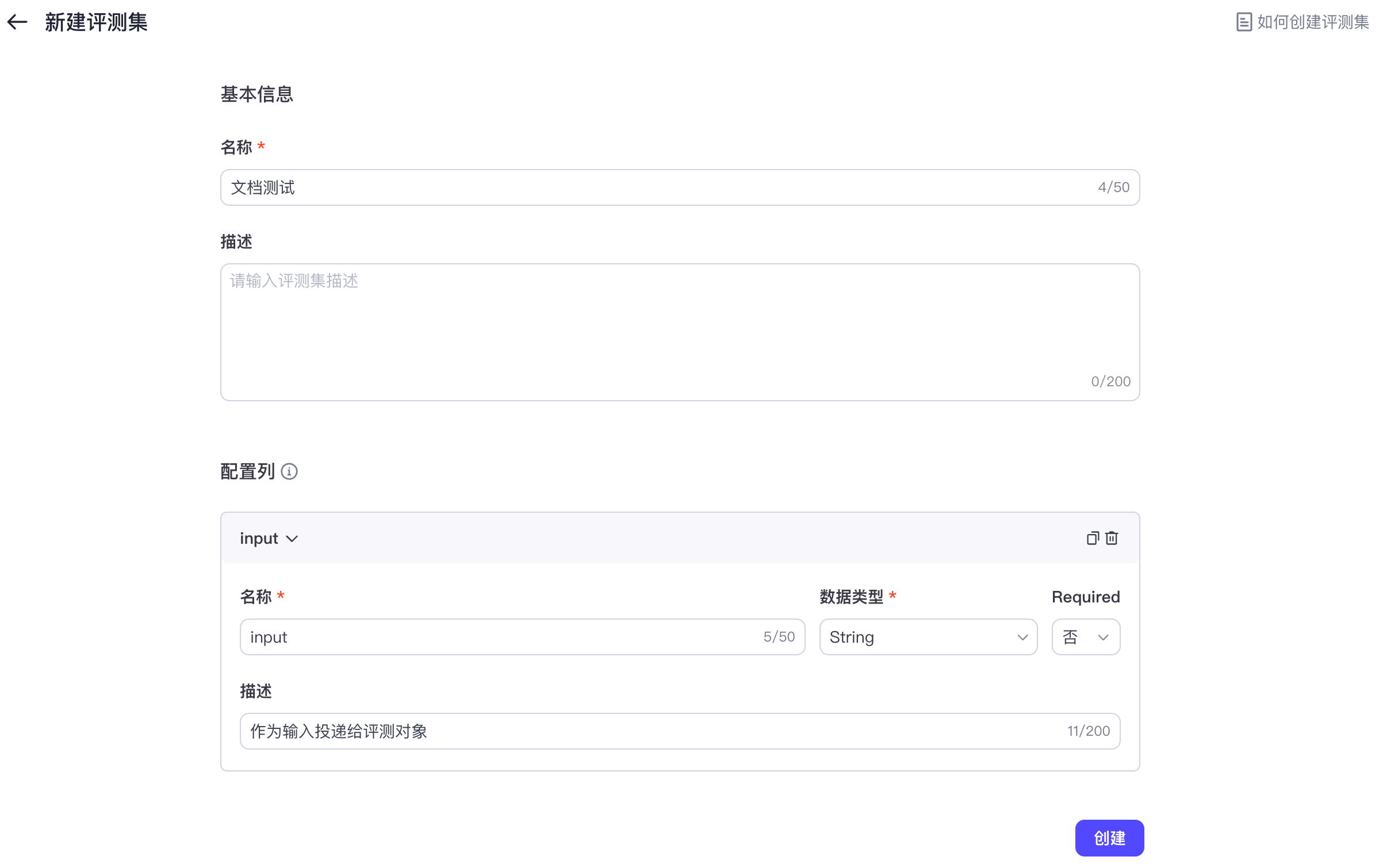Collapse the input column section header

[x=259, y=538]
